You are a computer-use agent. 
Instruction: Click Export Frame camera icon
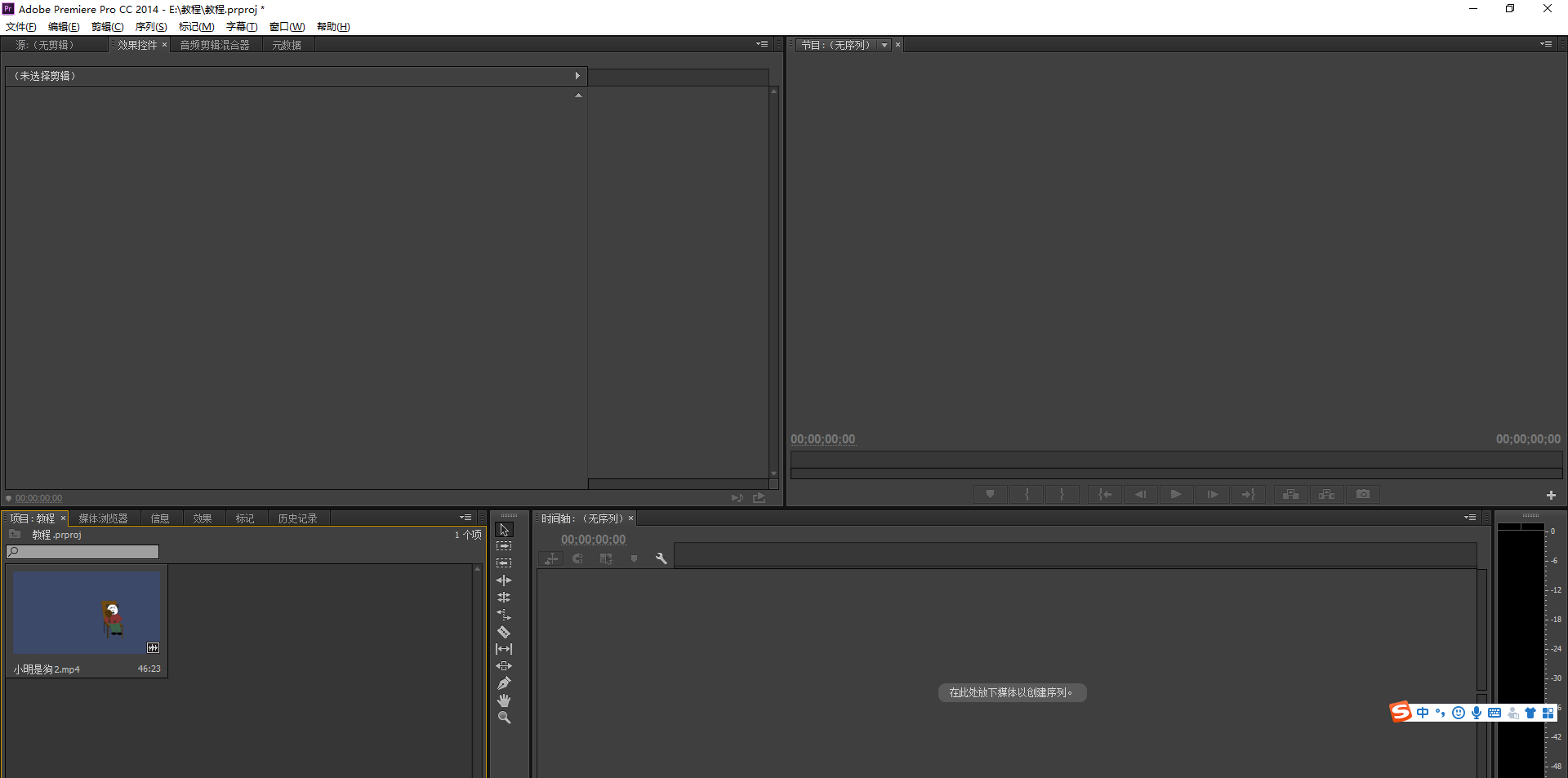coord(1363,494)
